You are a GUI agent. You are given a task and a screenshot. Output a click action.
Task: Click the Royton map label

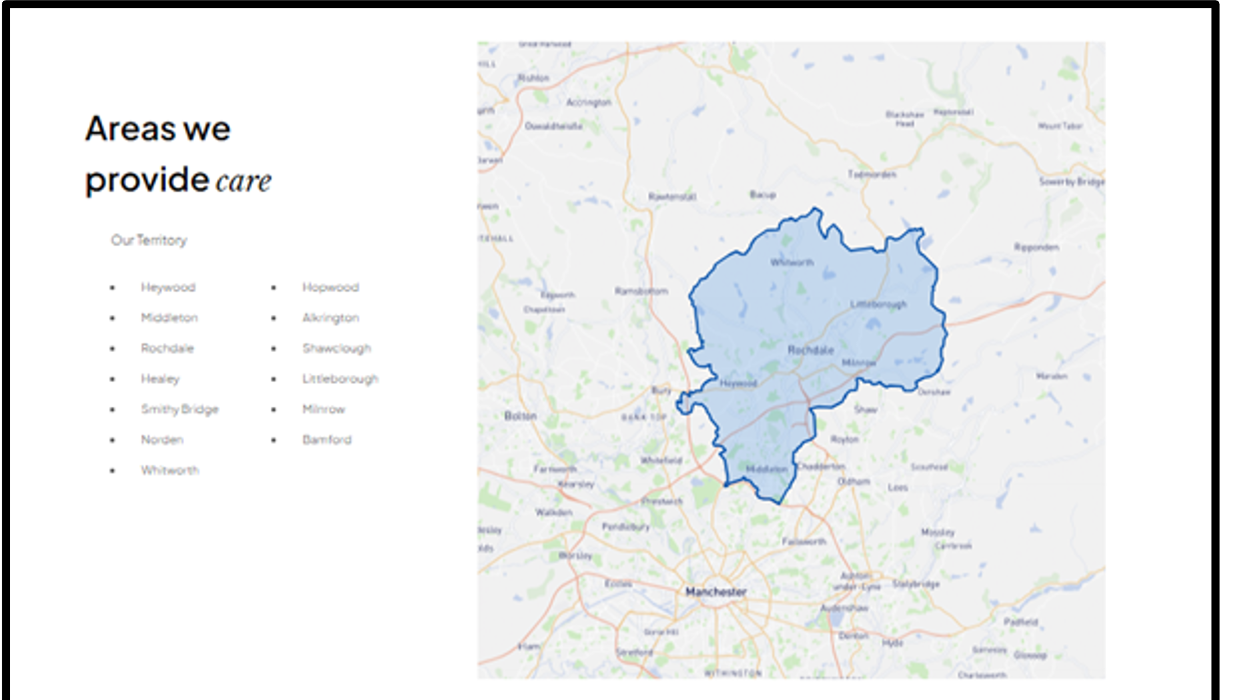[x=844, y=439]
